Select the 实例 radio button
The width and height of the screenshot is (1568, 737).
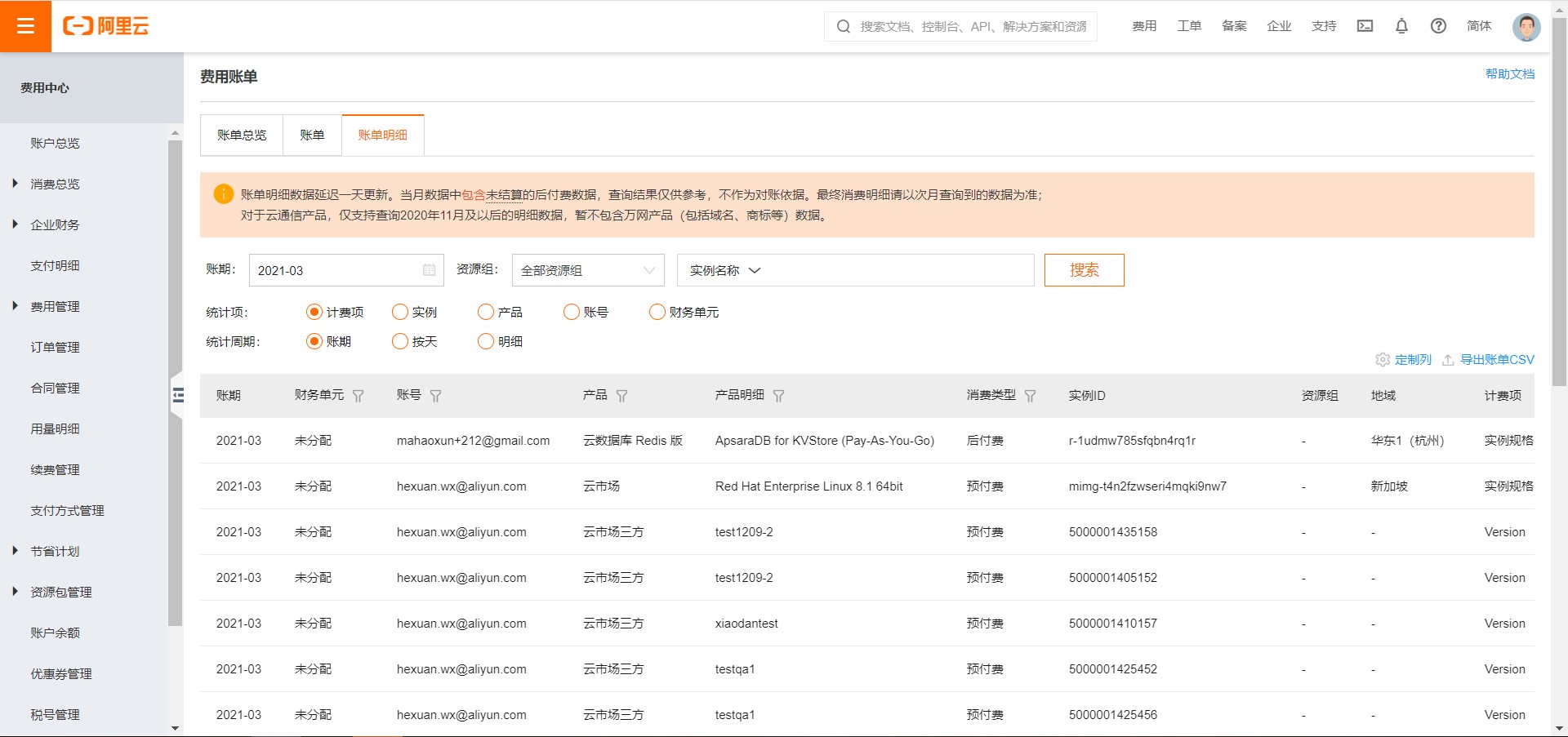[x=400, y=312]
